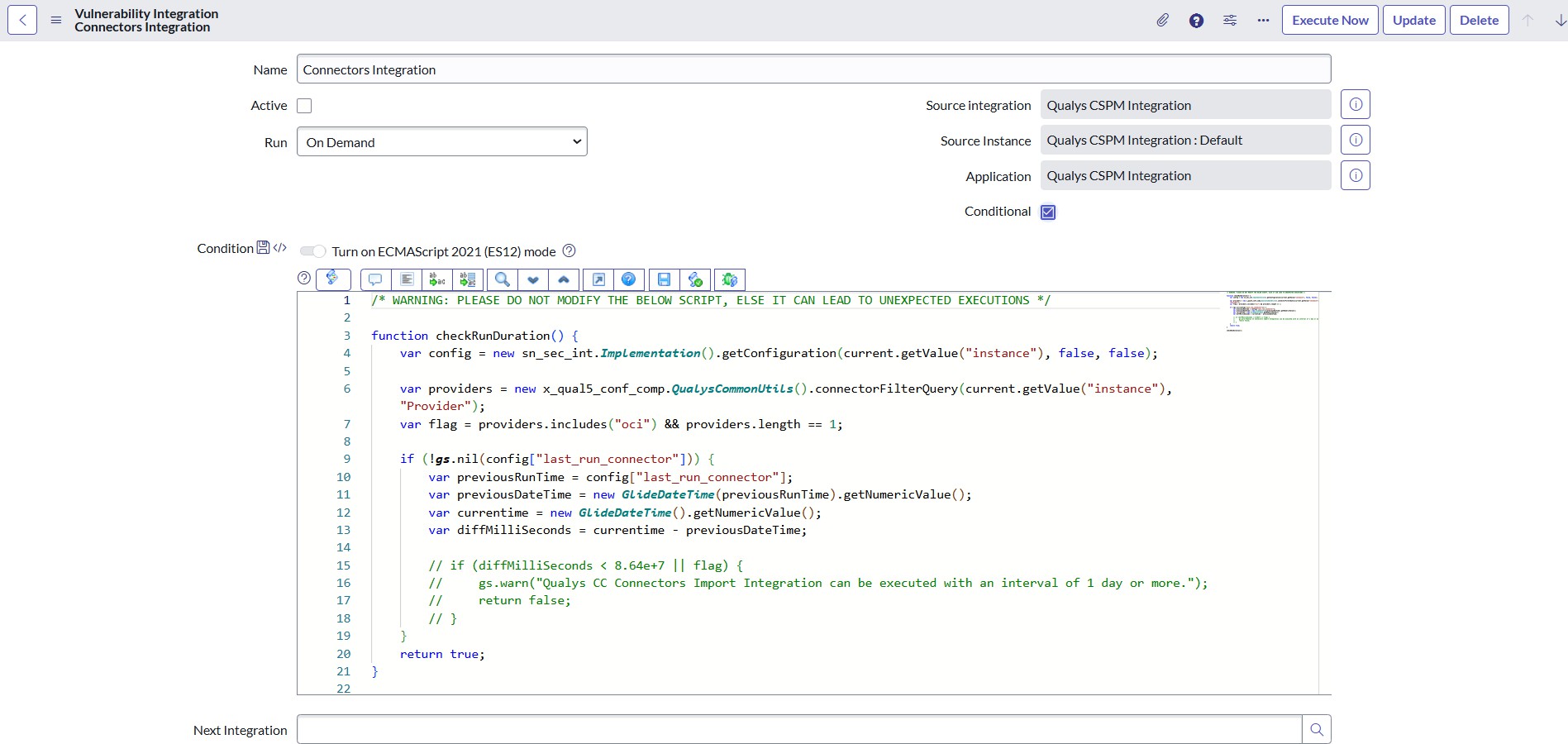Click the Condition field save icon
1568x744 pixels.
263,247
